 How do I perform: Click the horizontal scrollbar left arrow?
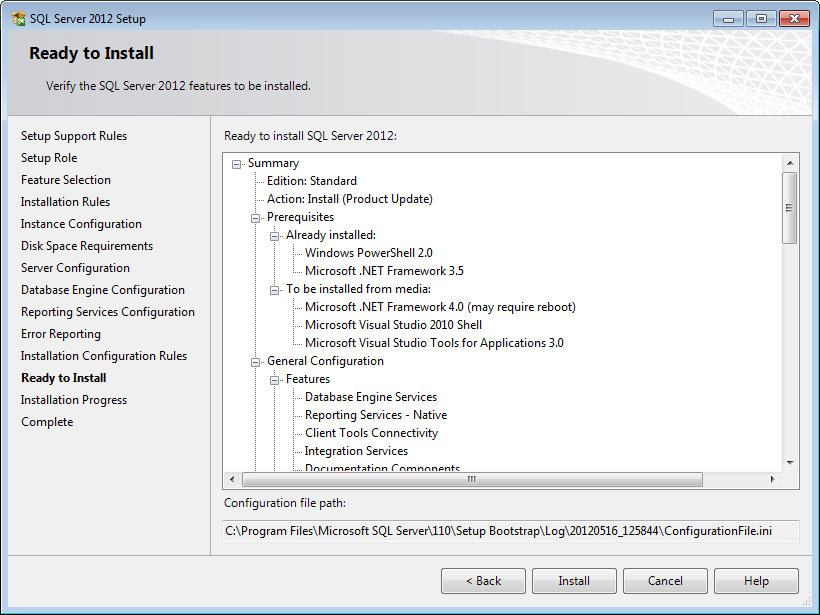(232, 480)
